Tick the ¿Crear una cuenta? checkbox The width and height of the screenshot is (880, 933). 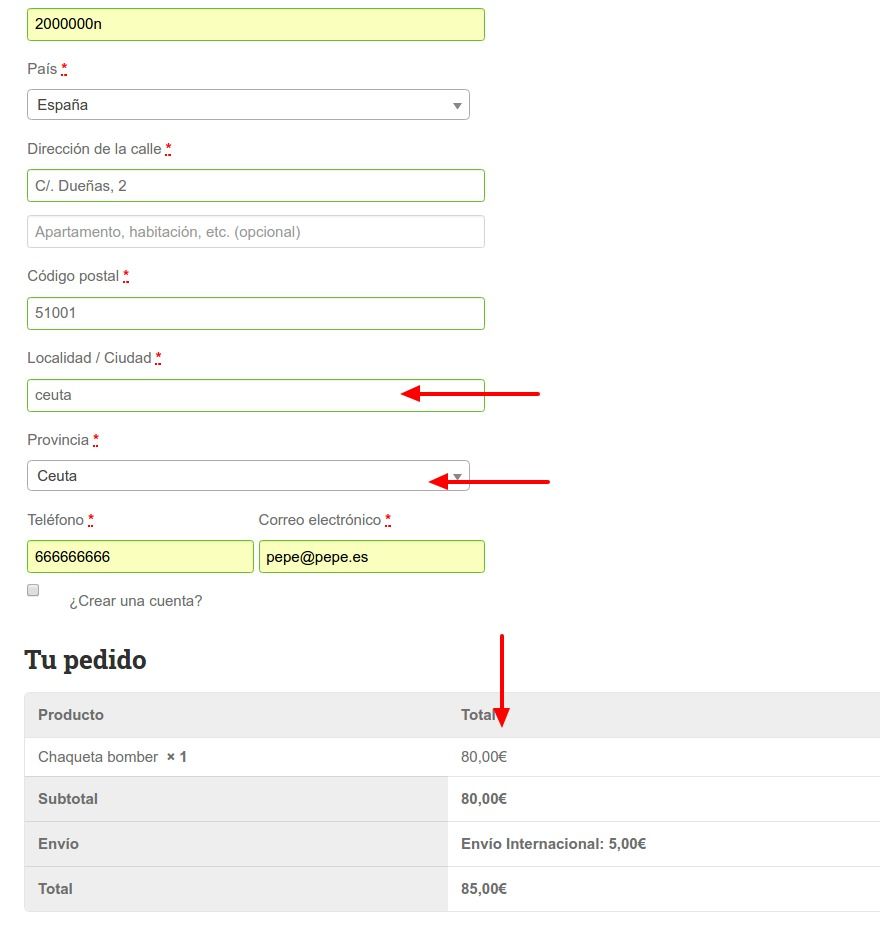pos(33,590)
